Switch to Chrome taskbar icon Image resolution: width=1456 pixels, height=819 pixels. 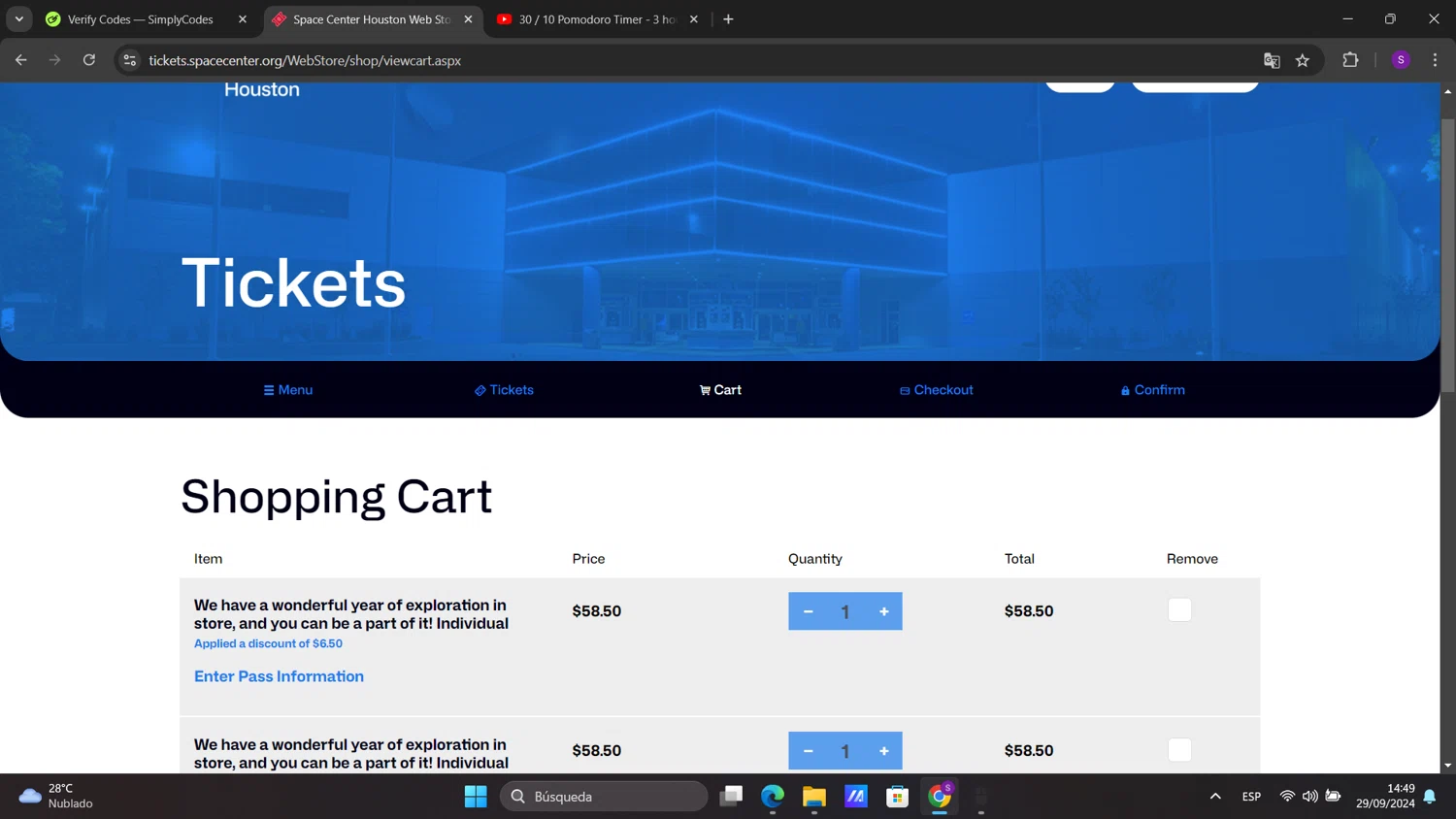pyautogui.click(x=940, y=797)
